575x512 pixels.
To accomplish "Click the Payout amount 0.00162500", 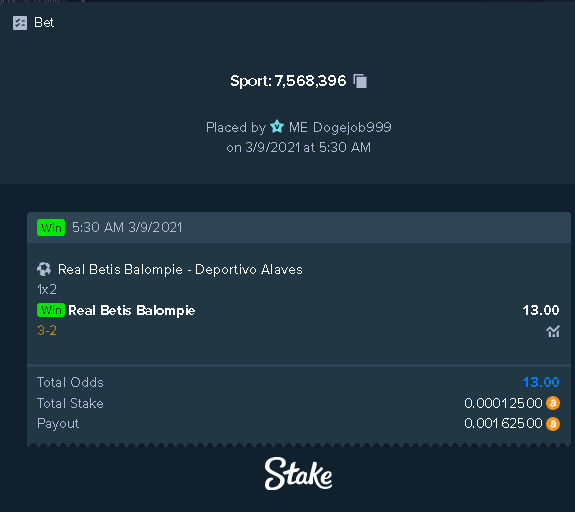I will 503,424.
